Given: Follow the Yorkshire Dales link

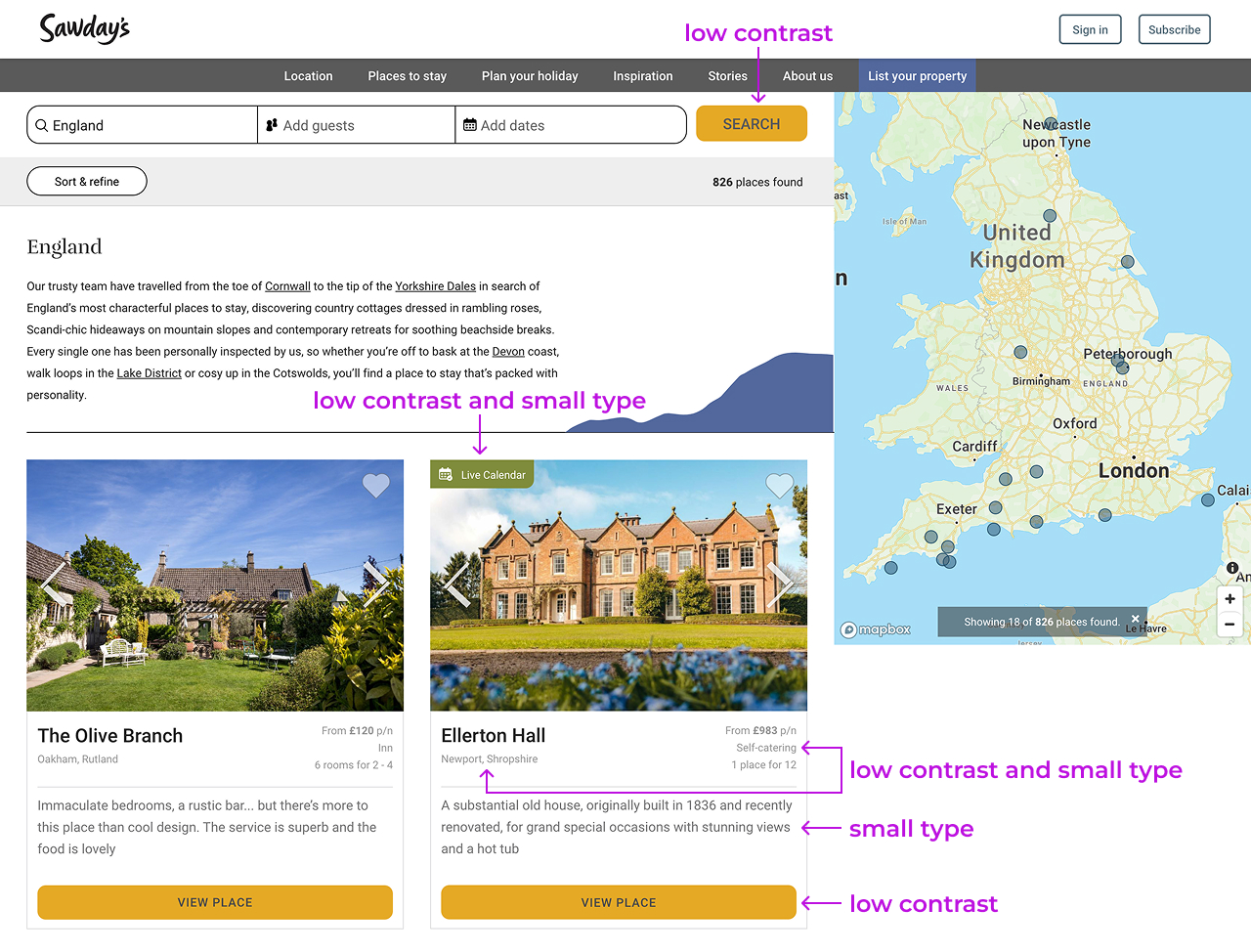Looking at the screenshot, I should (x=435, y=286).
